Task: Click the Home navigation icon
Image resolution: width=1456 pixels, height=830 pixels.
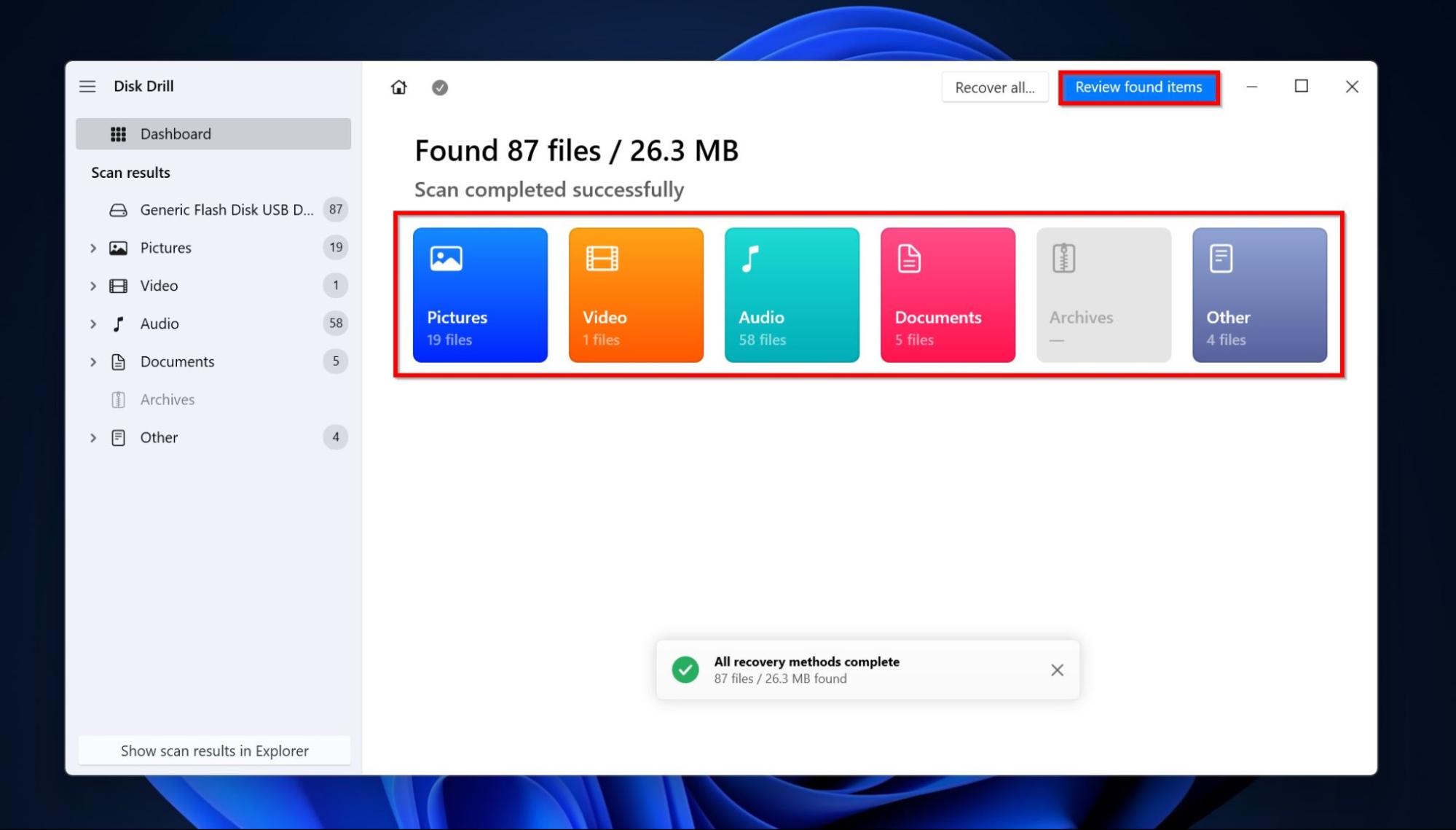Action: pyautogui.click(x=399, y=87)
